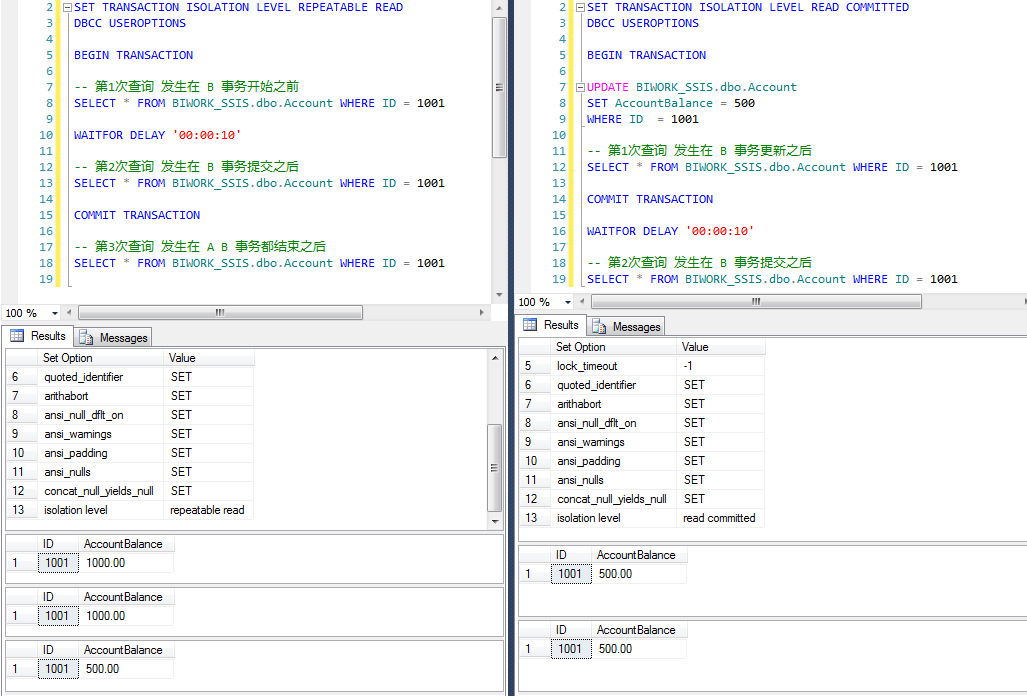Viewport: 1027px width, 698px height.
Task: Select 'ansi_nulls' cell in left results
Action: (x=100, y=472)
